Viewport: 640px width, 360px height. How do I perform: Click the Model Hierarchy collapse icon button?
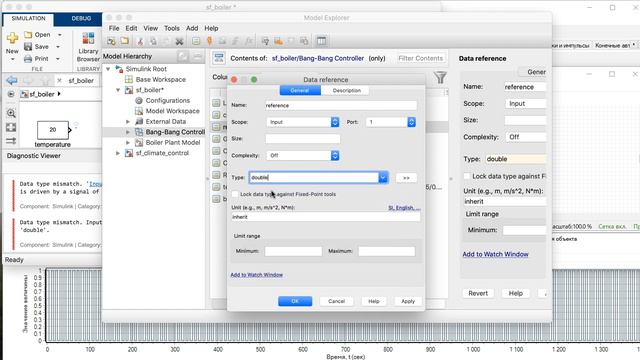tap(198, 56)
